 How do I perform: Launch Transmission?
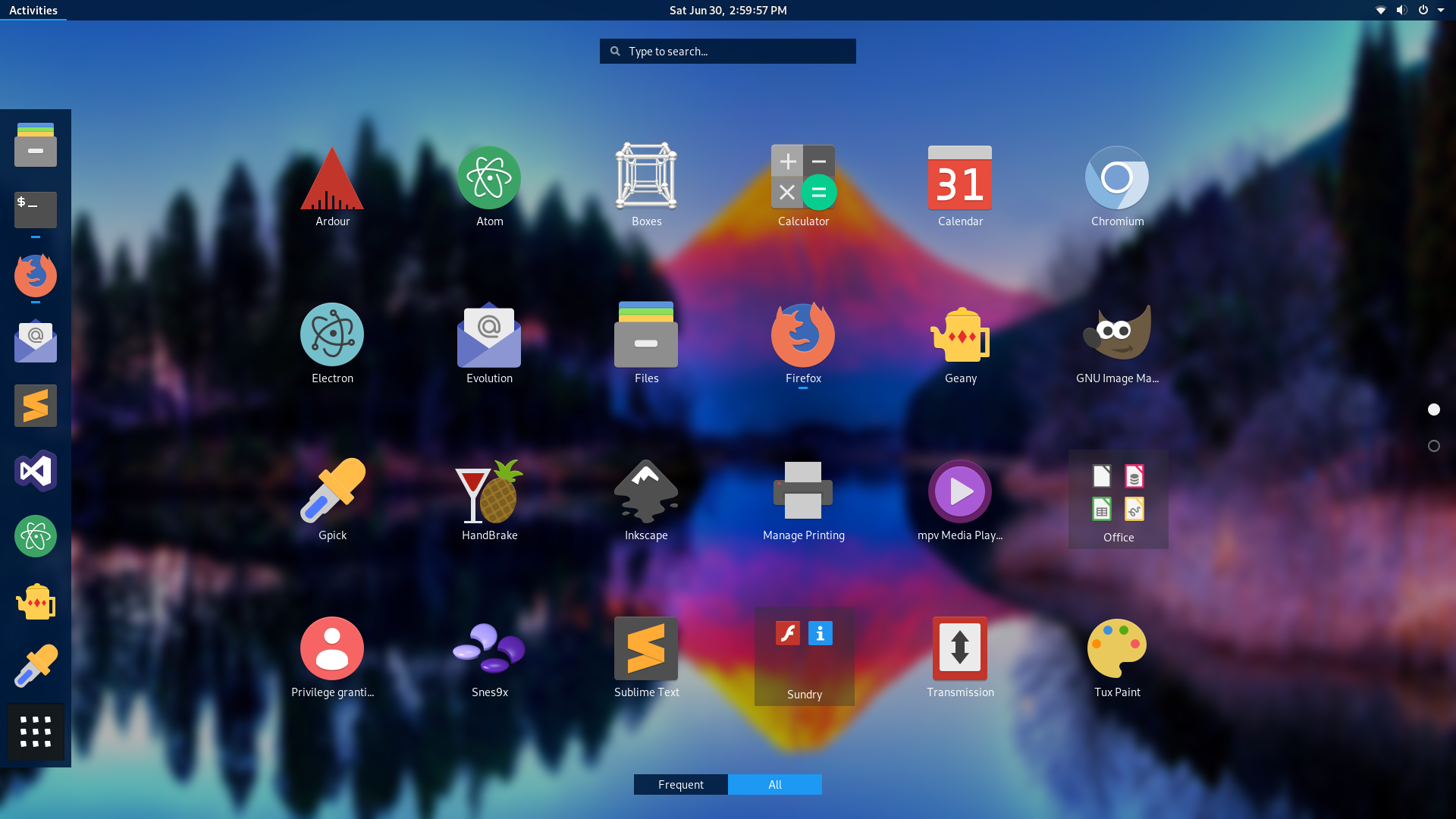tap(960, 657)
